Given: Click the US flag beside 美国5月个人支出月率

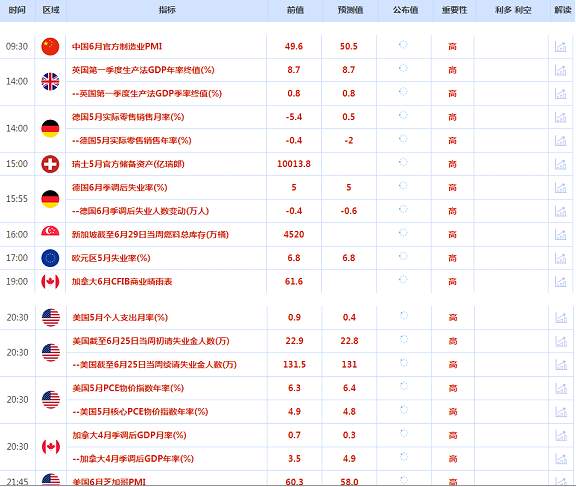Looking at the screenshot, I should [x=51, y=317].
